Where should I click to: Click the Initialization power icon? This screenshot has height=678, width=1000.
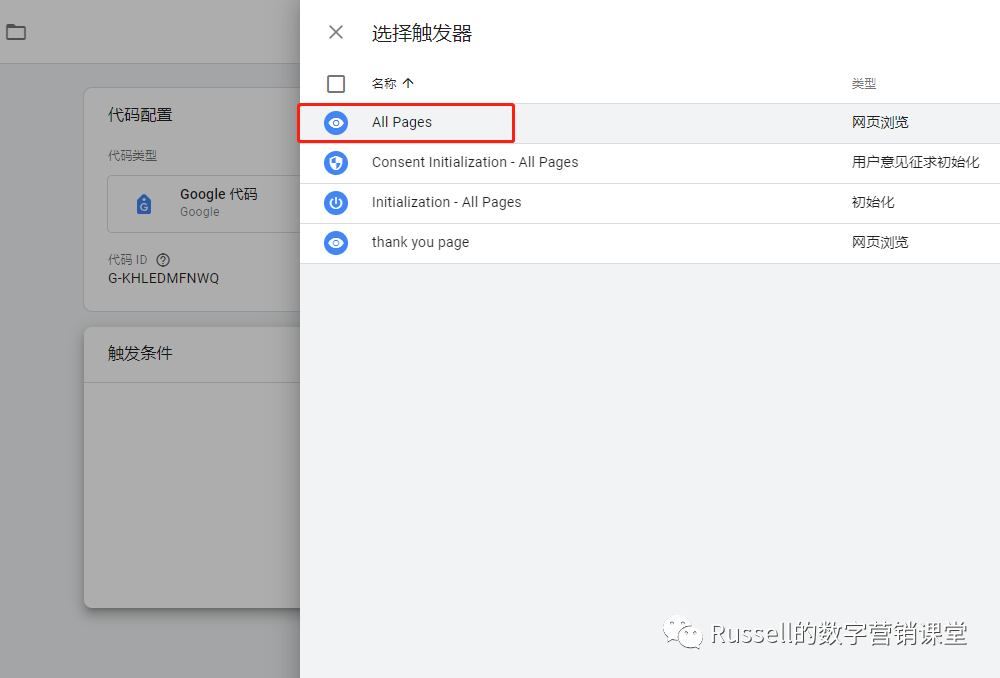pos(336,203)
